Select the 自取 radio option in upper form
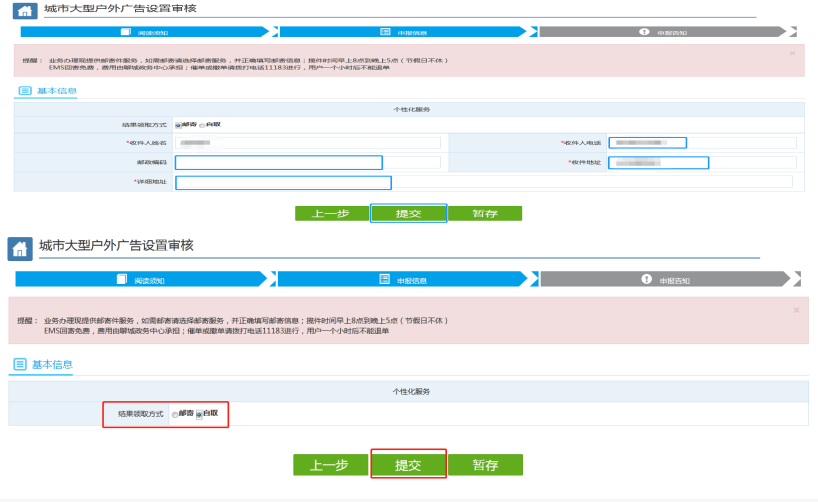The image size is (818, 502). tap(202, 125)
